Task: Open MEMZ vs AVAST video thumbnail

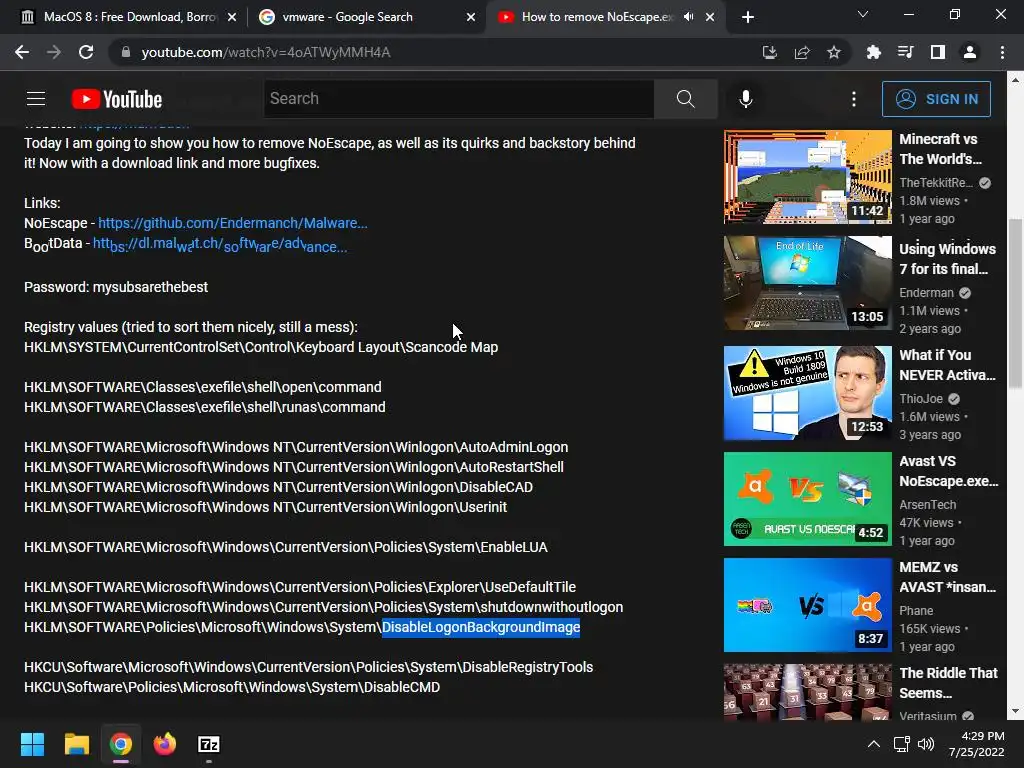Action: (x=807, y=605)
